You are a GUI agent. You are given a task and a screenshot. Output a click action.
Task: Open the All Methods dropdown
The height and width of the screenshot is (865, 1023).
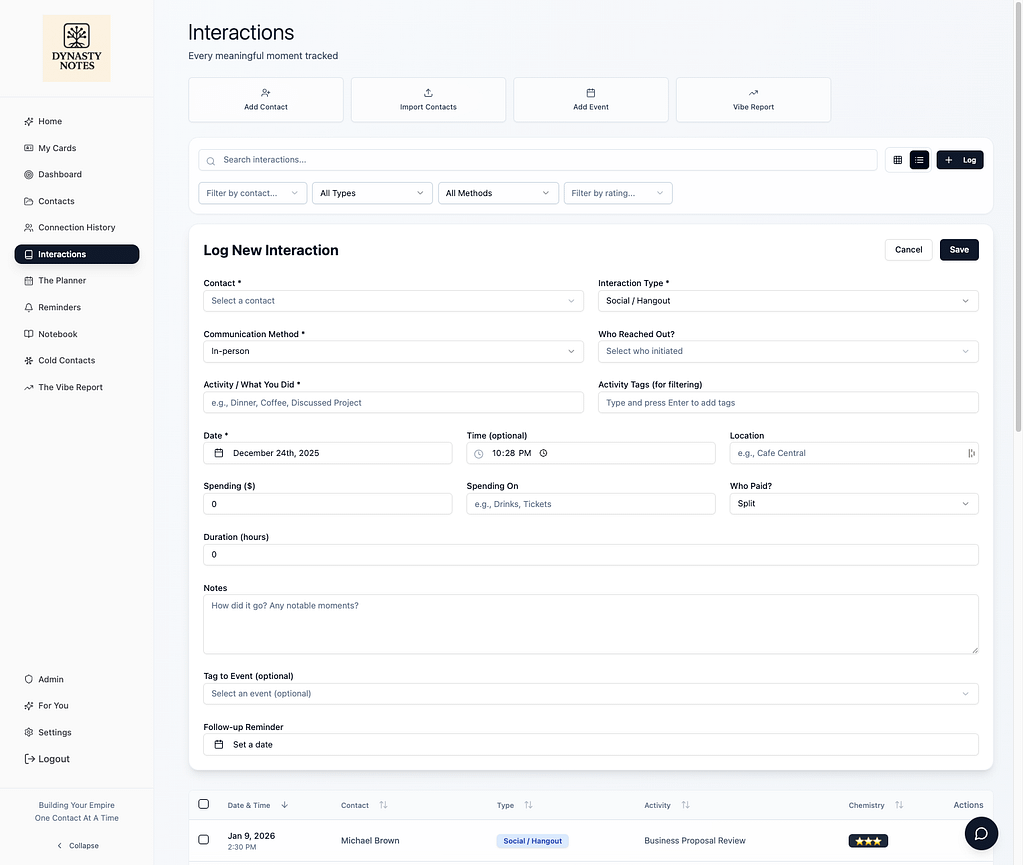497,192
